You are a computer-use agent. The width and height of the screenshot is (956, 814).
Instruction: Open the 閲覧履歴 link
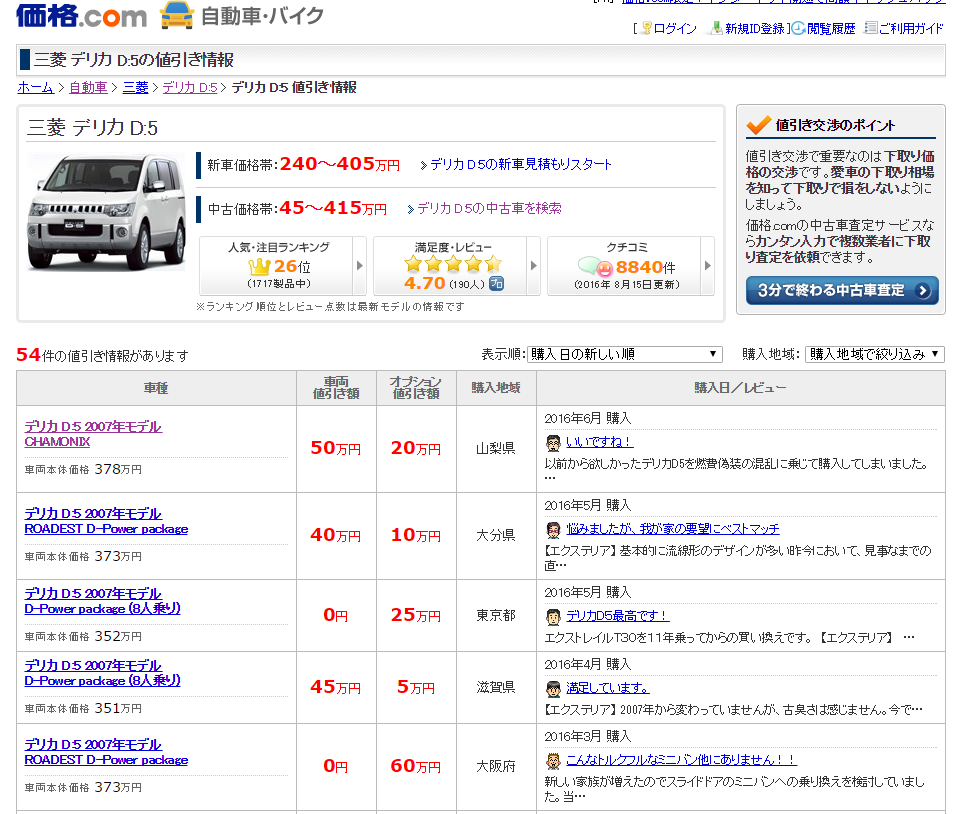[x=831, y=29]
